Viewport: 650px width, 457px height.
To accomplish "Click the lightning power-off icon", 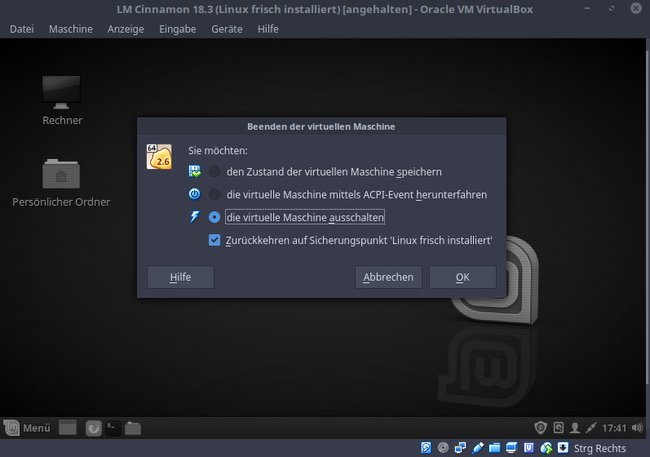I will tap(194, 216).
